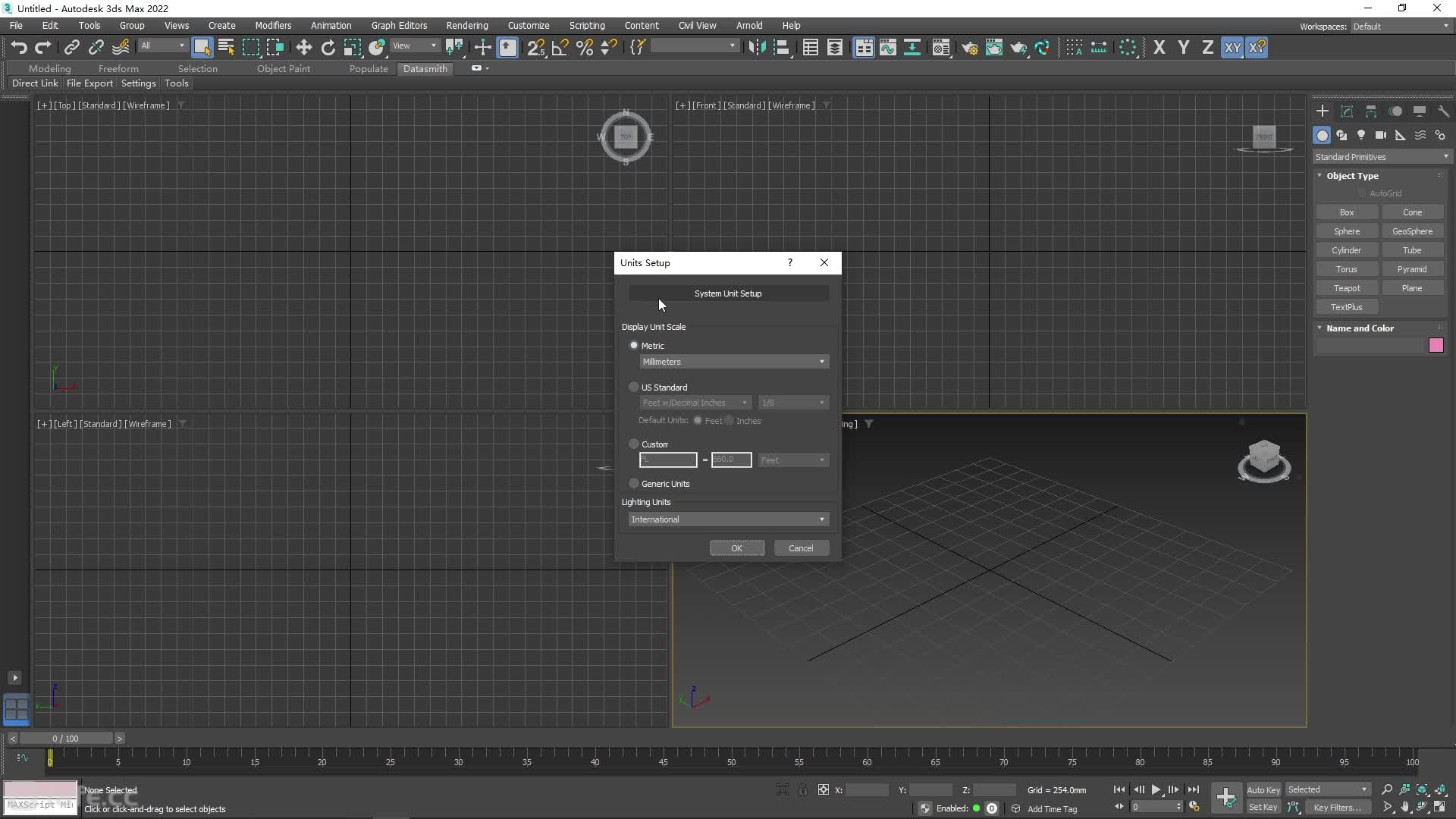1456x819 pixels.
Task: Click the Zoom Extents All icon
Action: [1440, 789]
